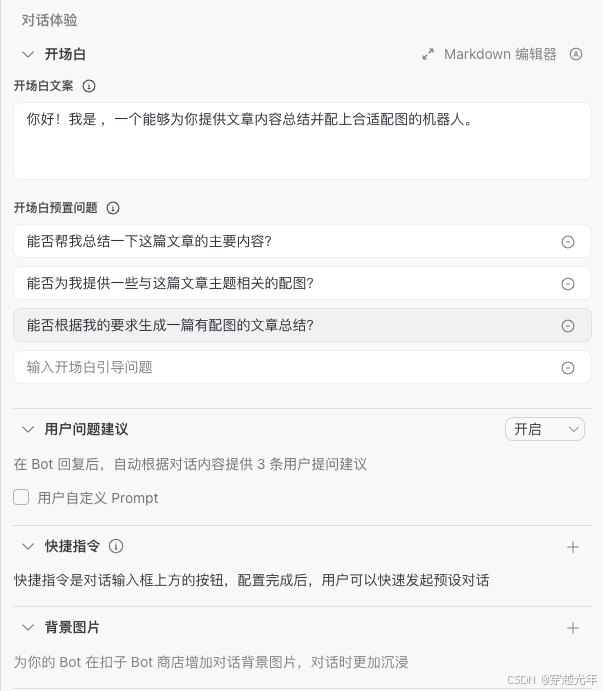Collapse the 用户问题建议 section
This screenshot has width=603, height=691.
pyautogui.click(x=28, y=429)
